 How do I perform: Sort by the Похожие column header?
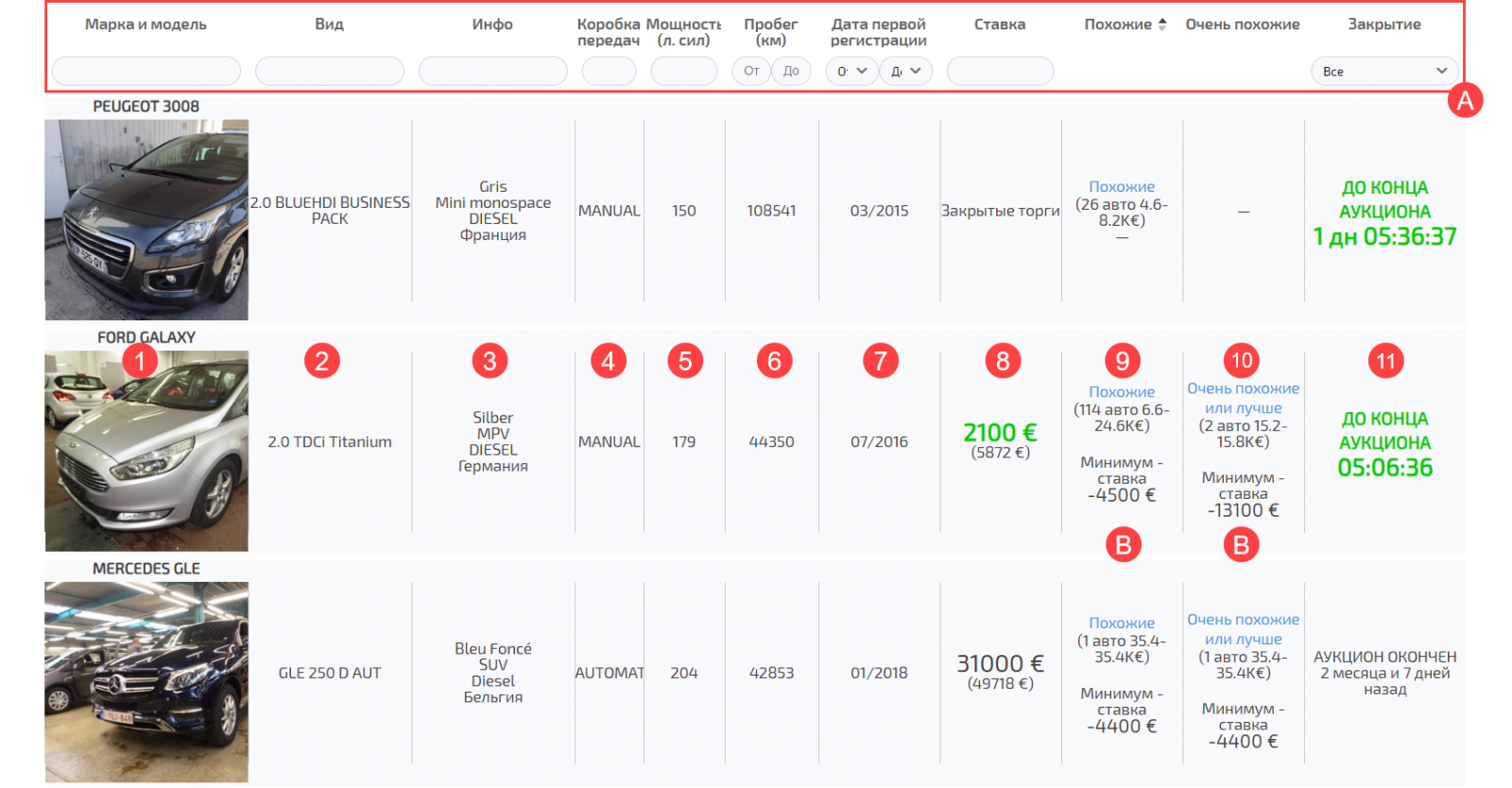(1118, 24)
